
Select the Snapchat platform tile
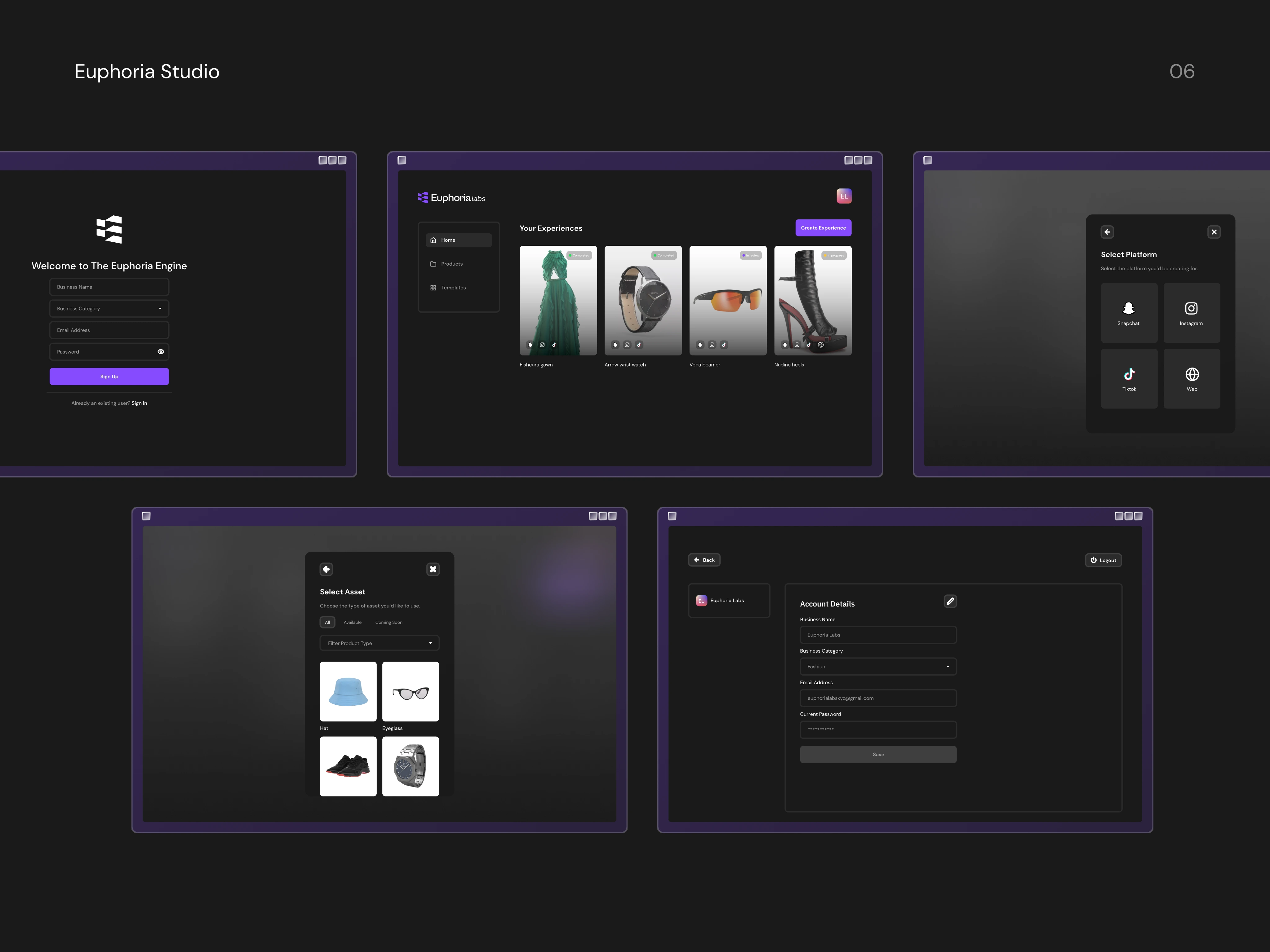click(x=1128, y=313)
